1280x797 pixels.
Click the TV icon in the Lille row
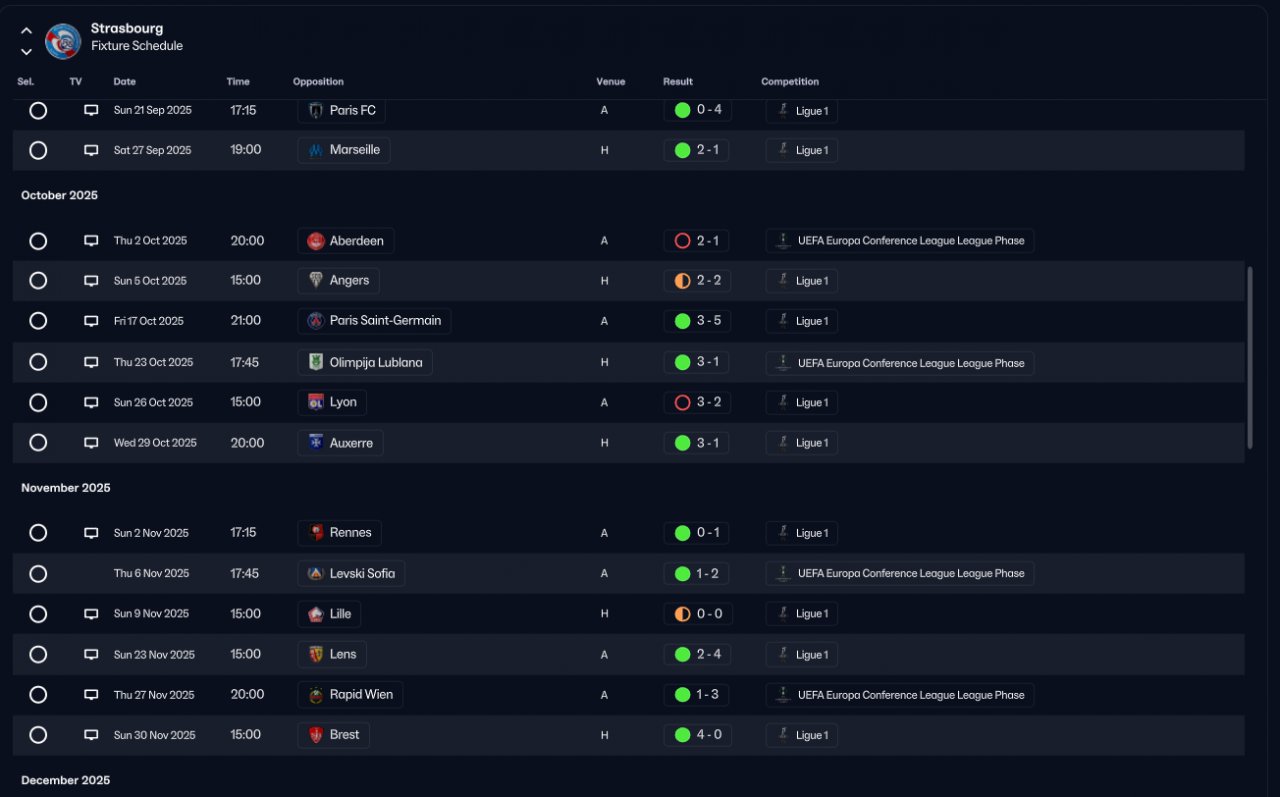click(x=91, y=614)
